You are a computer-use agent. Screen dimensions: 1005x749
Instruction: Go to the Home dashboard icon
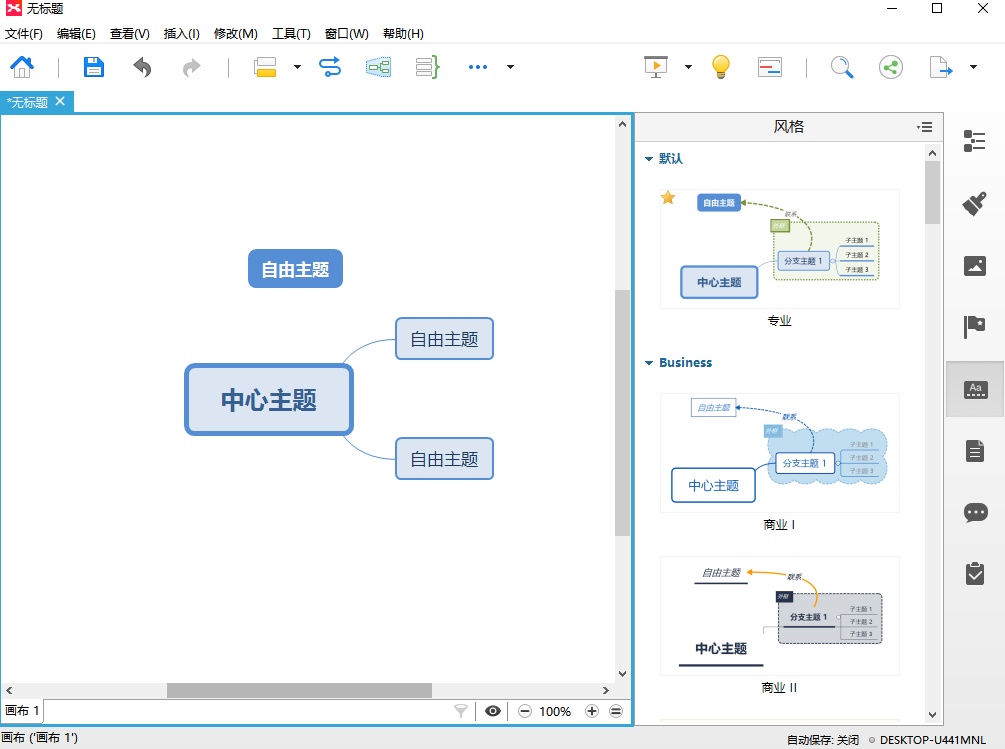click(x=22, y=67)
